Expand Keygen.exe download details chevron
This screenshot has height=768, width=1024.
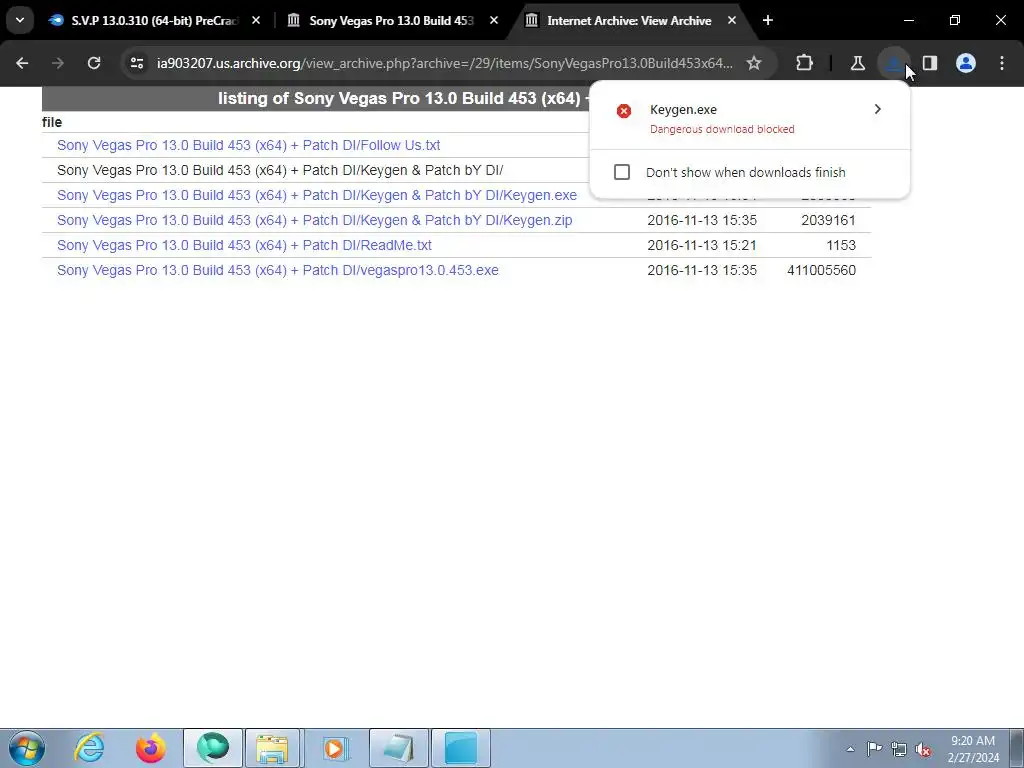click(878, 109)
